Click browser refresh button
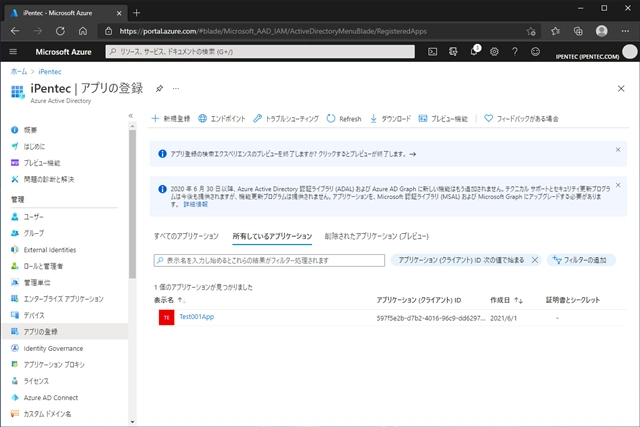640x427 pixels. point(60,31)
